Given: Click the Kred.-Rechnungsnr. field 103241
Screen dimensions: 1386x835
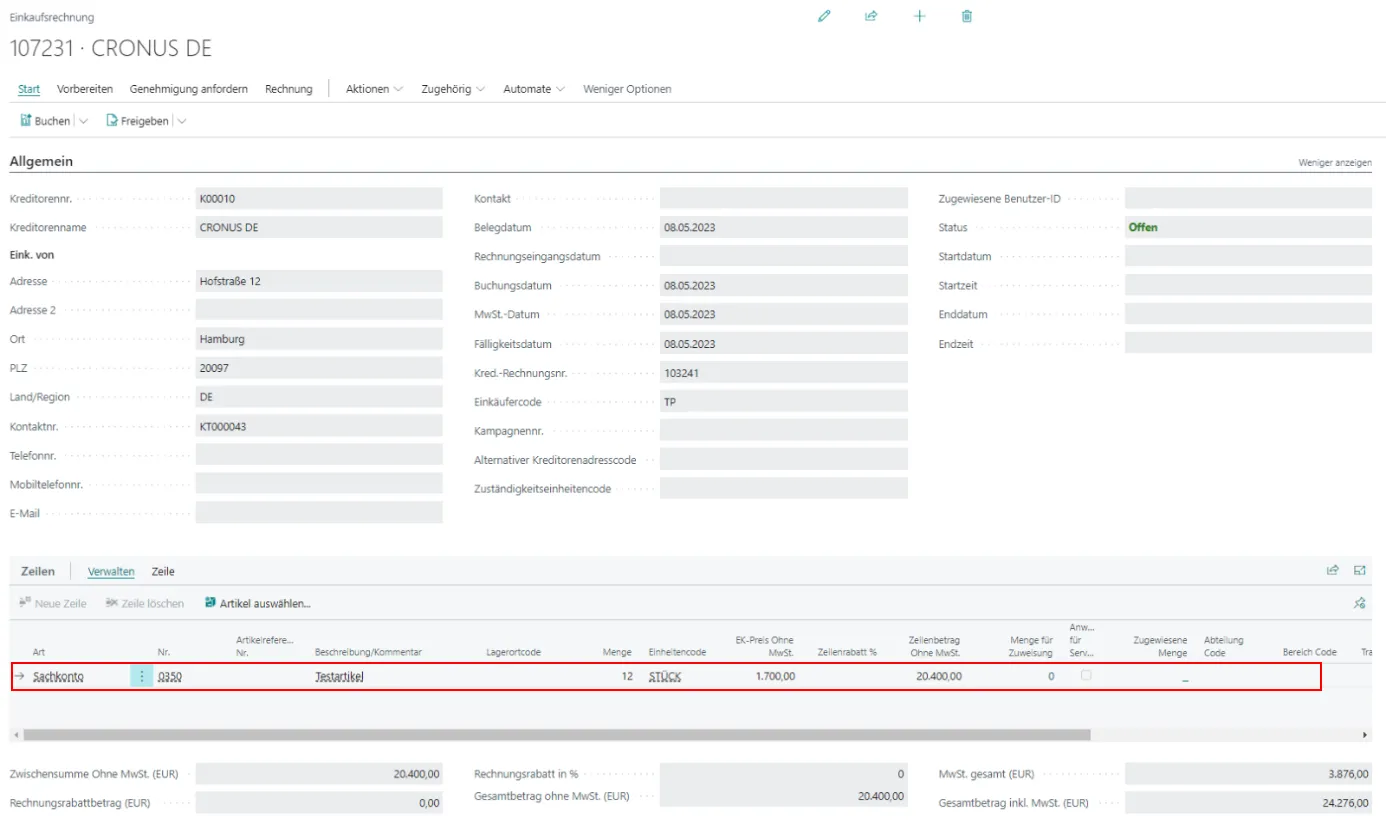Looking at the screenshot, I should pos(784,373).
